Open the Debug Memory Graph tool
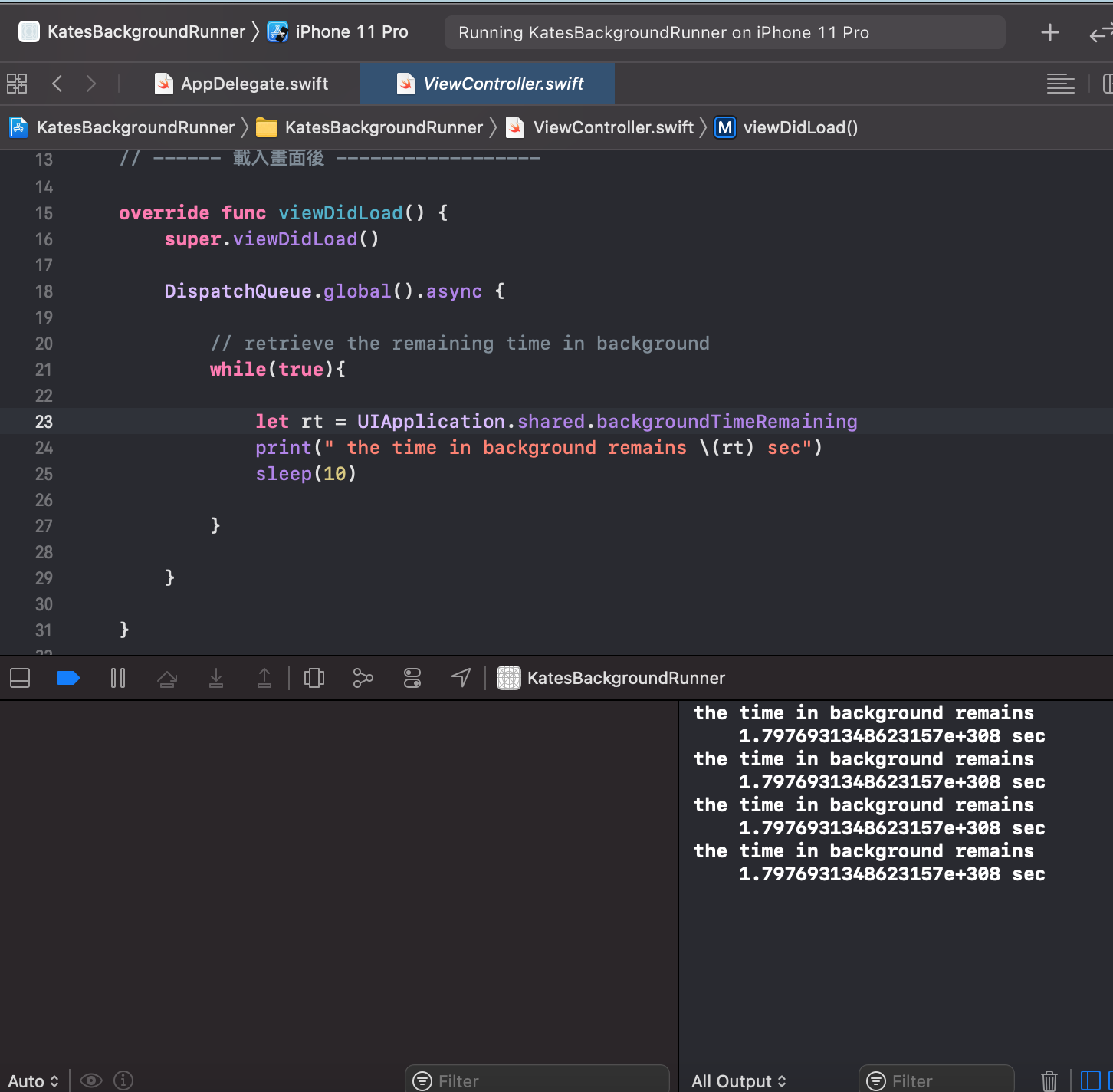The height and width of the screenshot is (1092, 1113). point(363,678)
